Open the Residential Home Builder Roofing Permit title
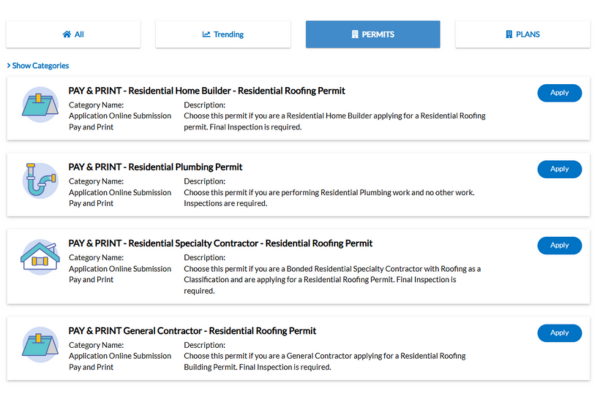The height and width of the screenshot is (400, 600). coord(206,91)
